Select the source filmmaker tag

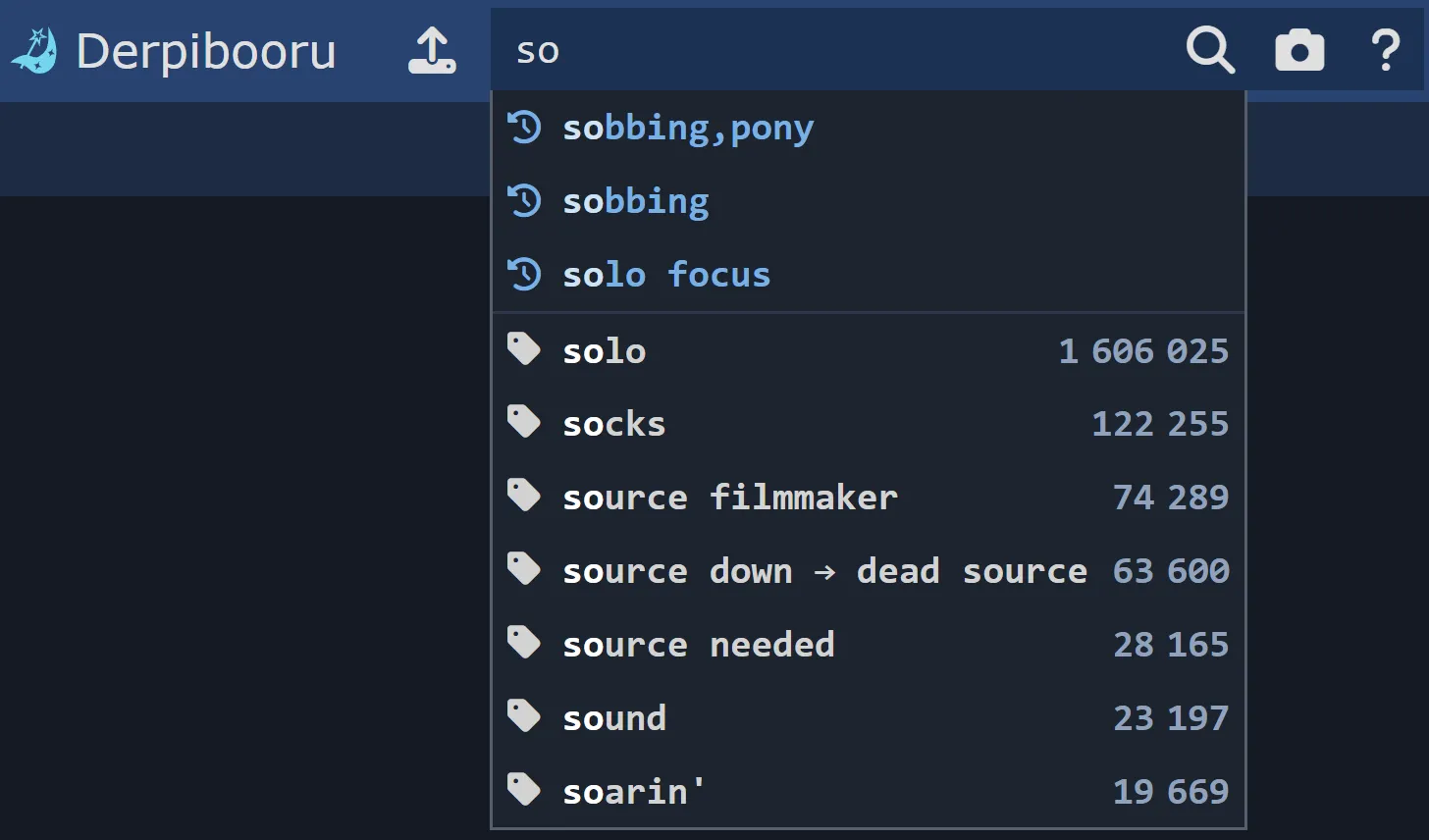tap(729, 497)
